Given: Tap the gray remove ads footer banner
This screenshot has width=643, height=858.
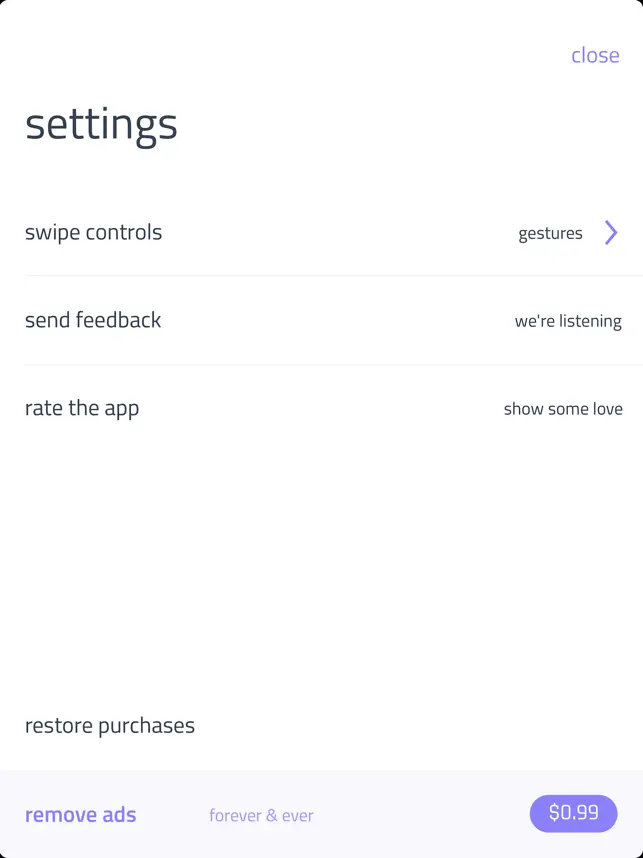Looking at the screenshot, I should tap(321, 814).
